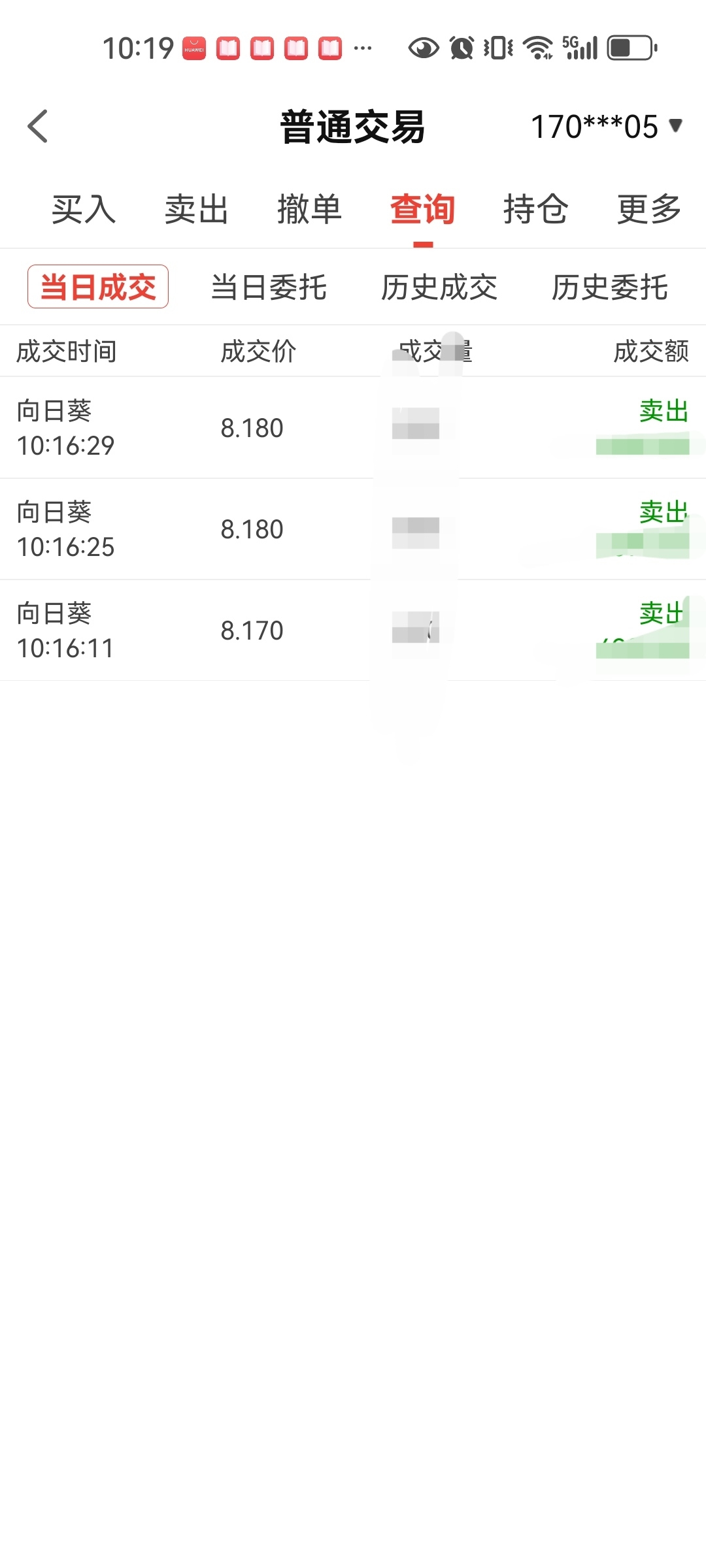
Task: Tap the eye comfort status icon
Action: click(424, 48)
